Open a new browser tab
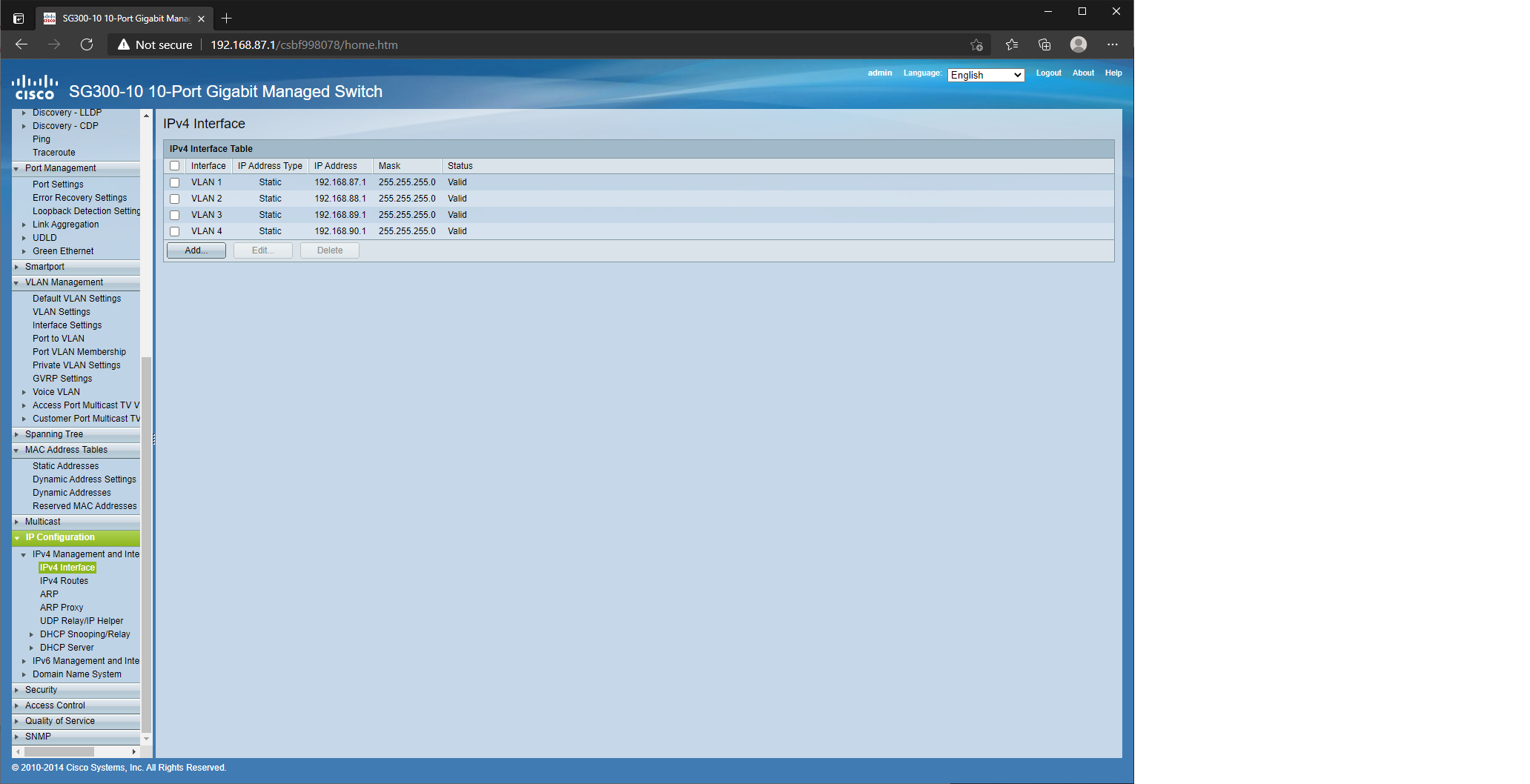The width and height of the screenshot is (1530, 784). click(x=227, y=18)
